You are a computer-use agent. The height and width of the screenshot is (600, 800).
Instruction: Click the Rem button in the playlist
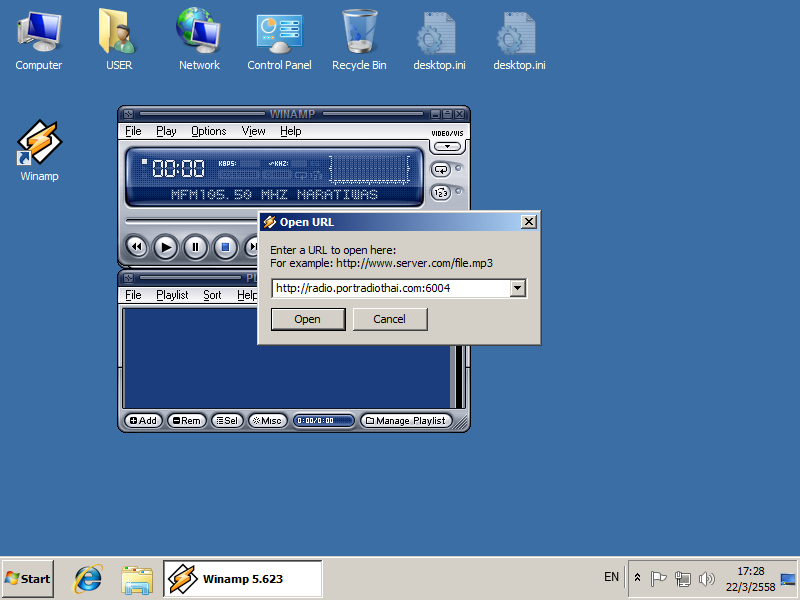(187, 421)
